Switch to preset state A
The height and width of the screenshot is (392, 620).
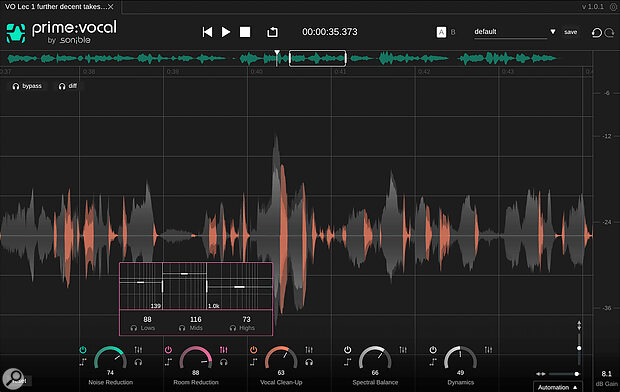(x=441, y=32)
